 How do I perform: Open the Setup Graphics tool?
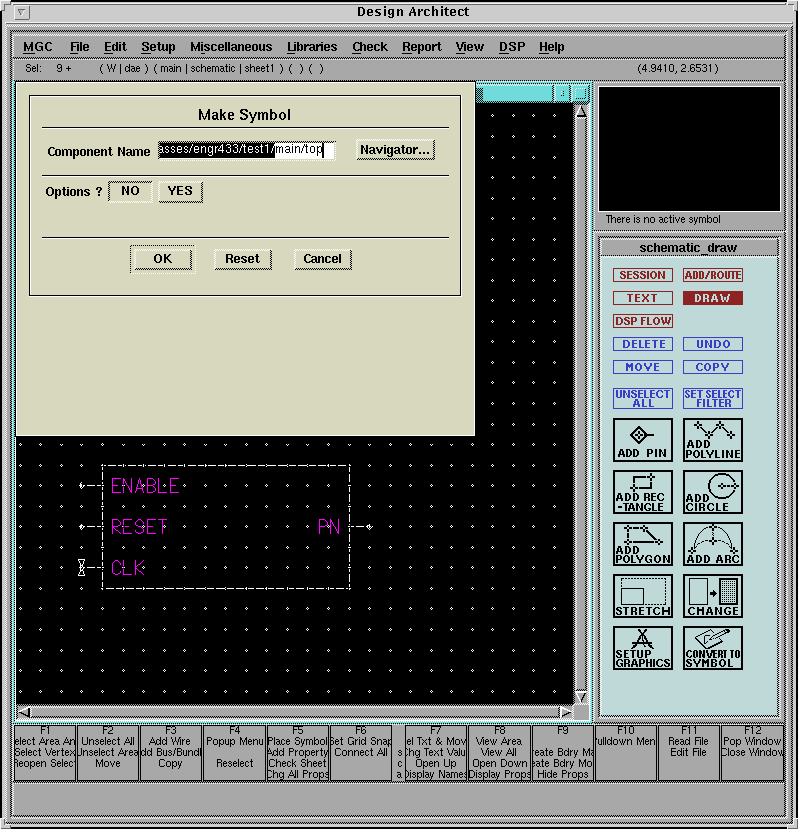(642, 648)
